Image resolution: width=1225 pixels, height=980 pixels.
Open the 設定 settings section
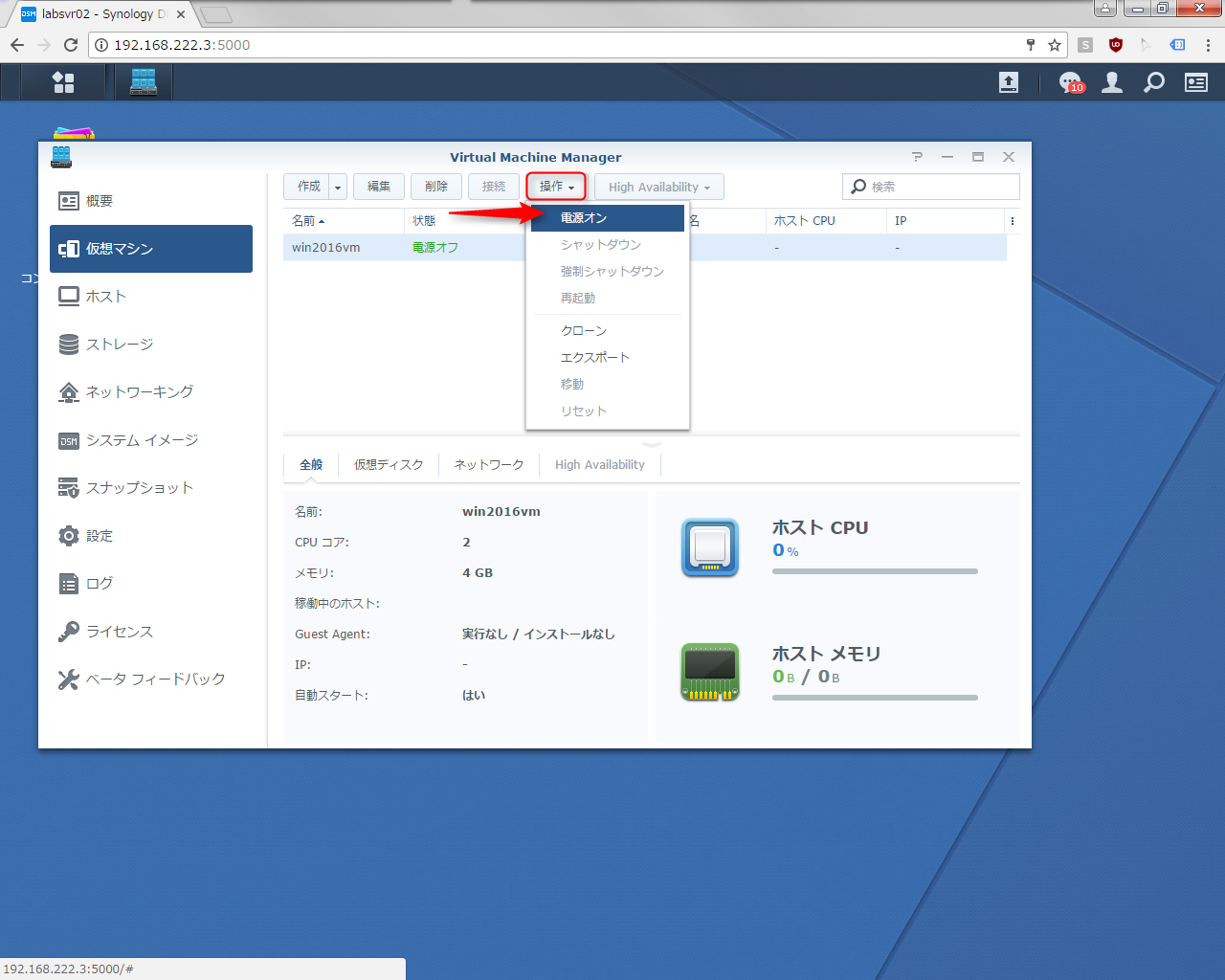[x=151, y=536]
